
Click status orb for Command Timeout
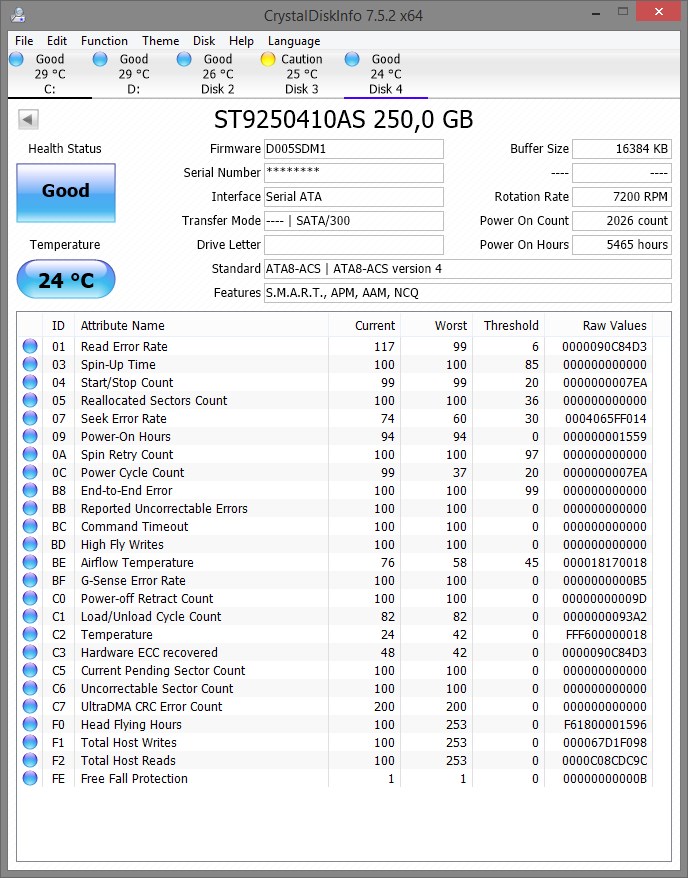click(30, 526)
